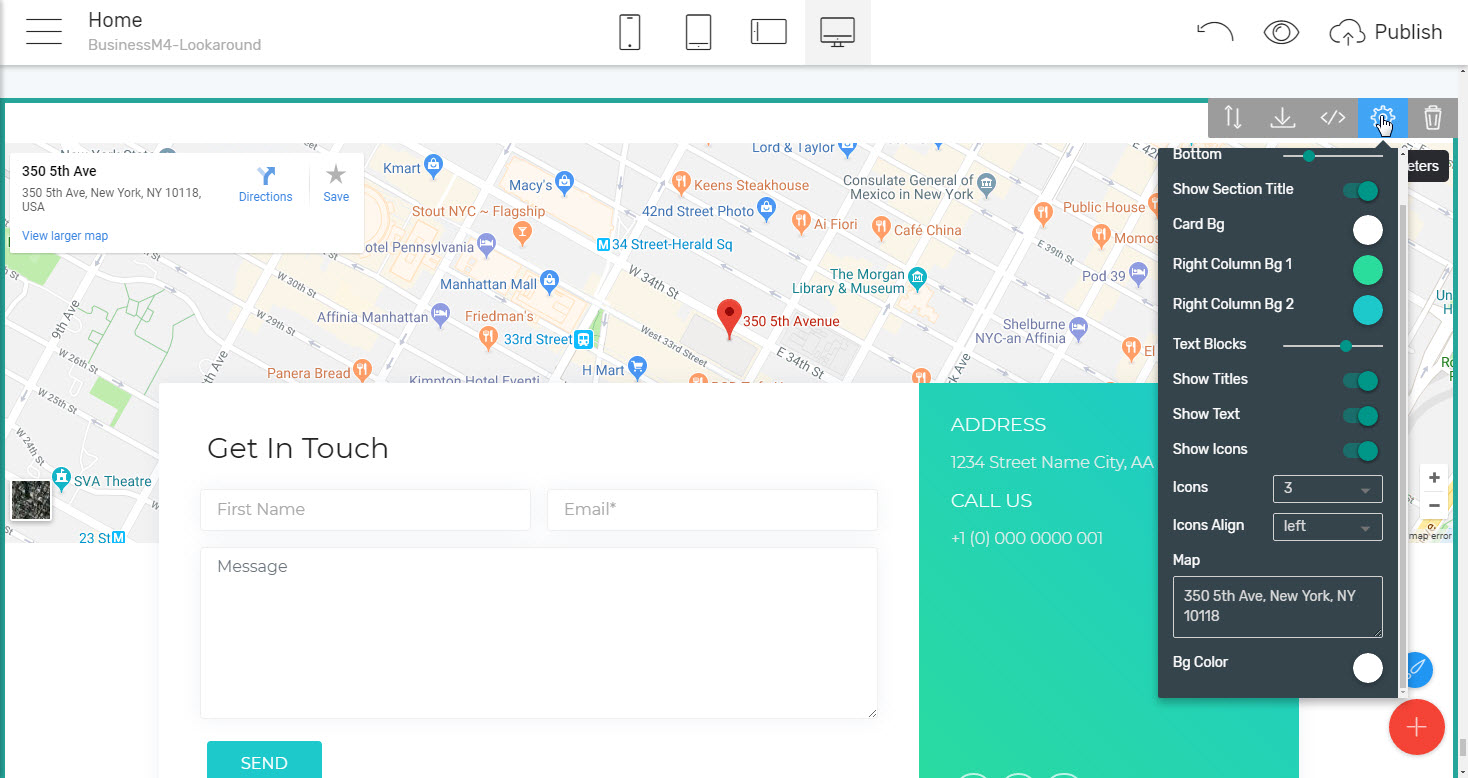Click the Email input field
1468x778 pixels.
pos(712,509)
